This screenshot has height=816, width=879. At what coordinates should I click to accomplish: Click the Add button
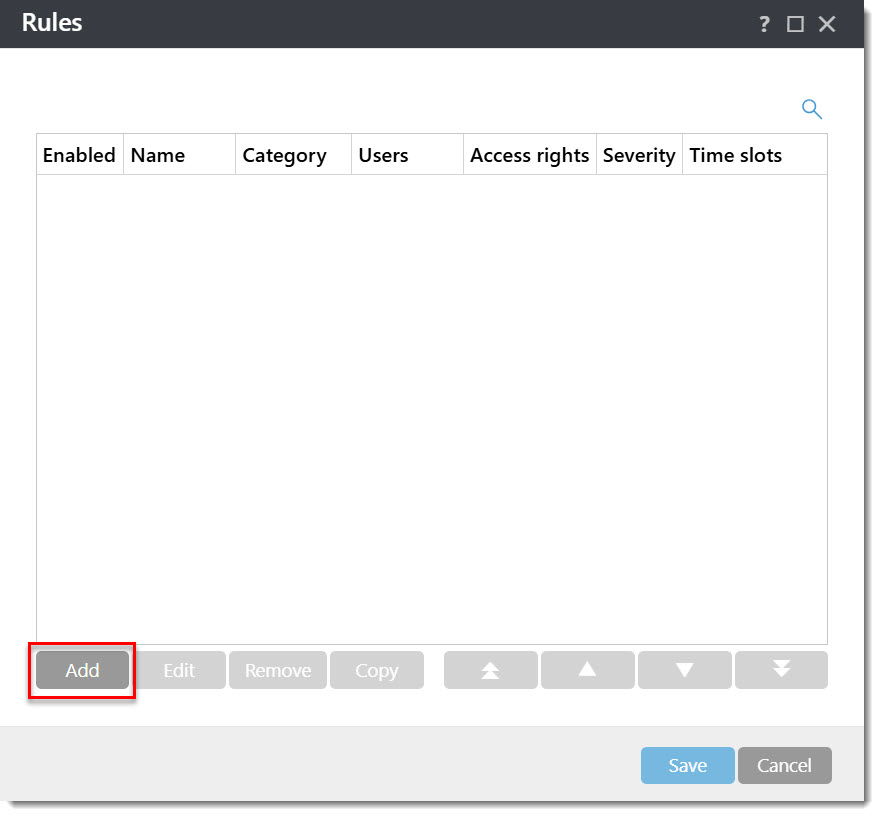(x=82, y=670)
